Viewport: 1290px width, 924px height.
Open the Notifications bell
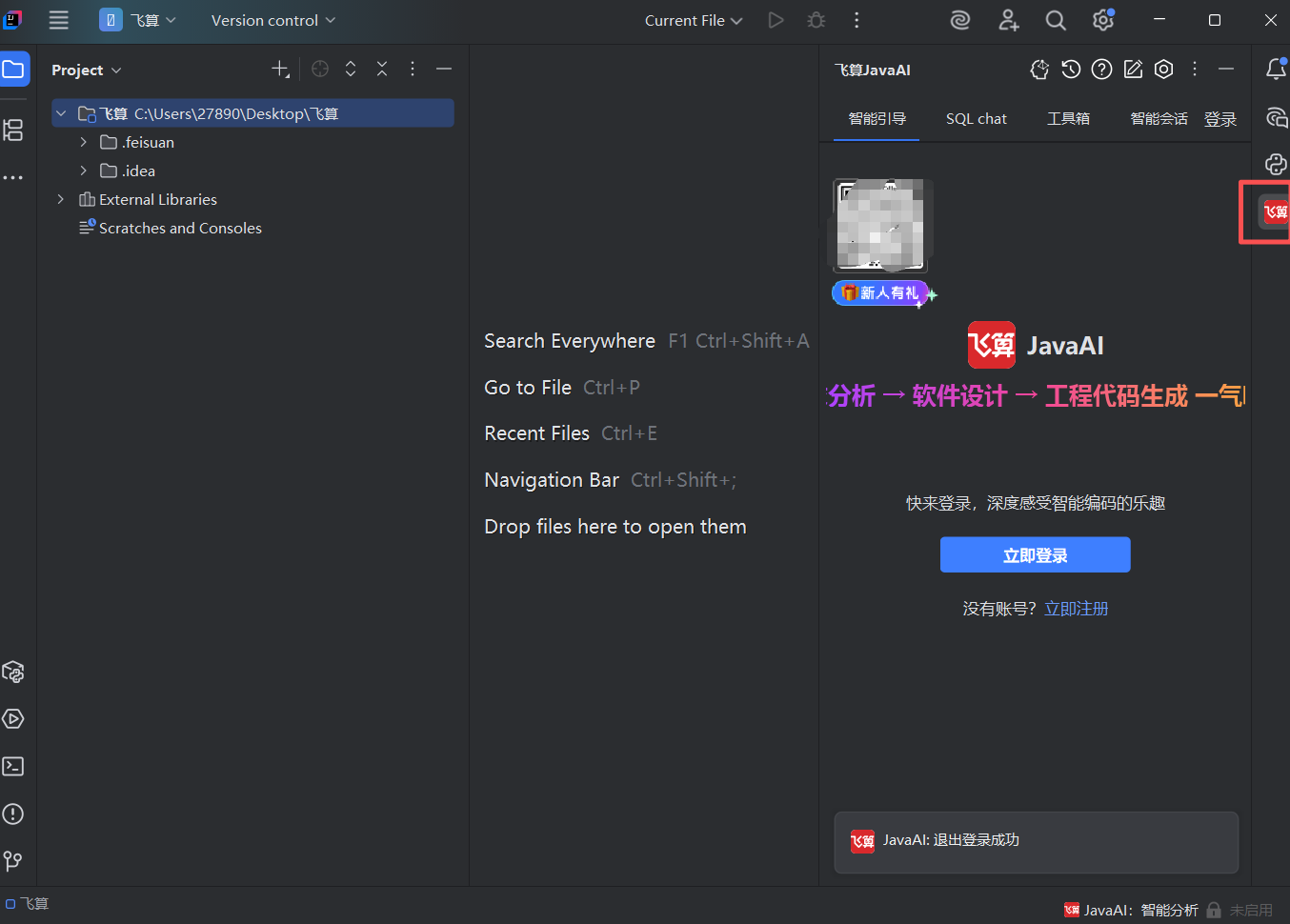tap(1276, 69)
